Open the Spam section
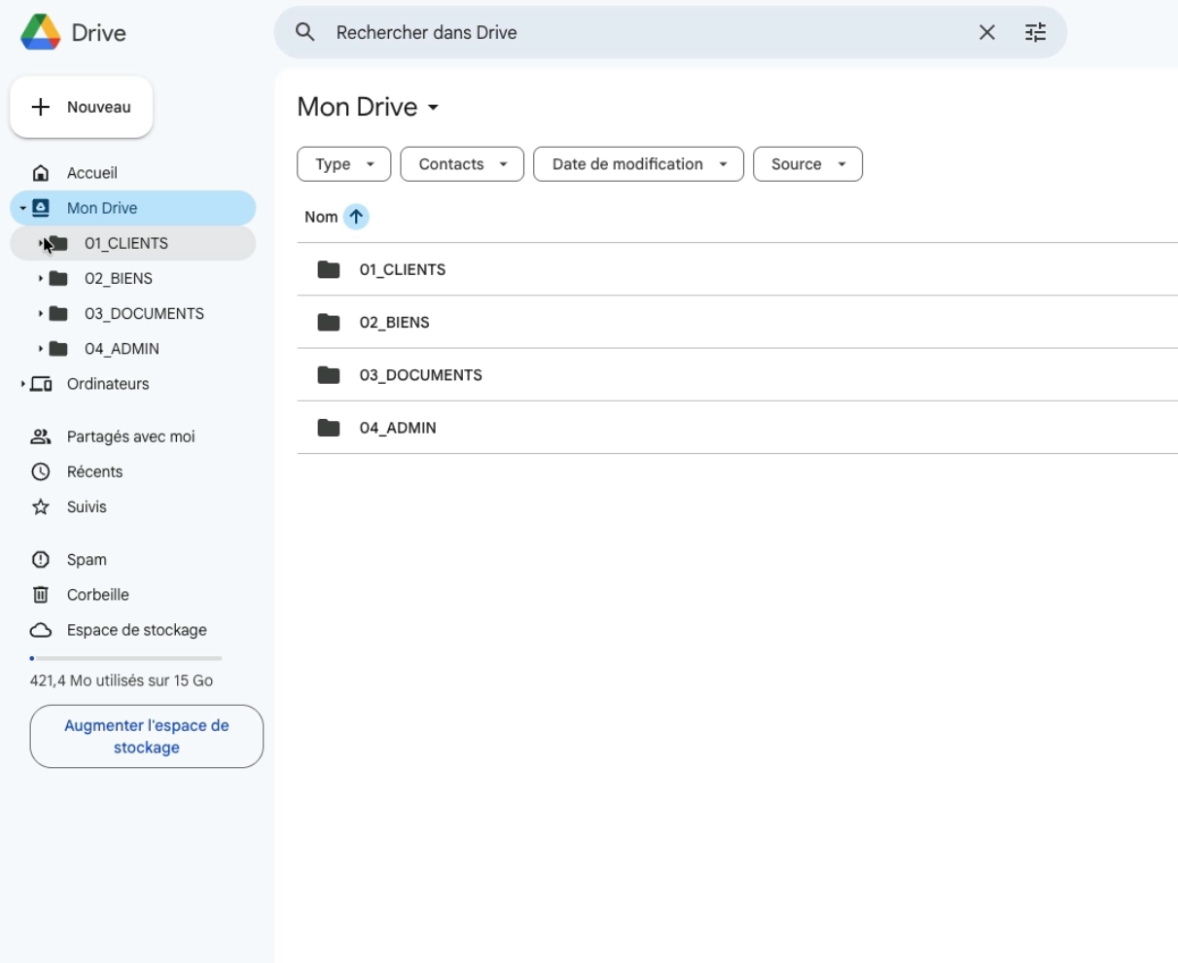The width and height of the screenshot is (1178, 963). [x=86, y=560]
